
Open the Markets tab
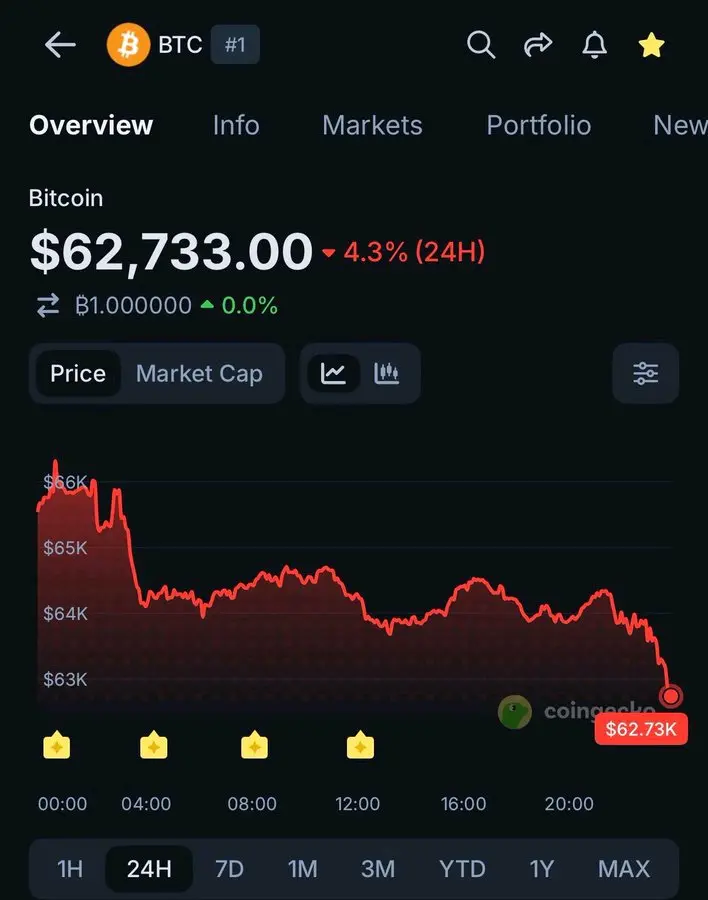coord(372,125)
